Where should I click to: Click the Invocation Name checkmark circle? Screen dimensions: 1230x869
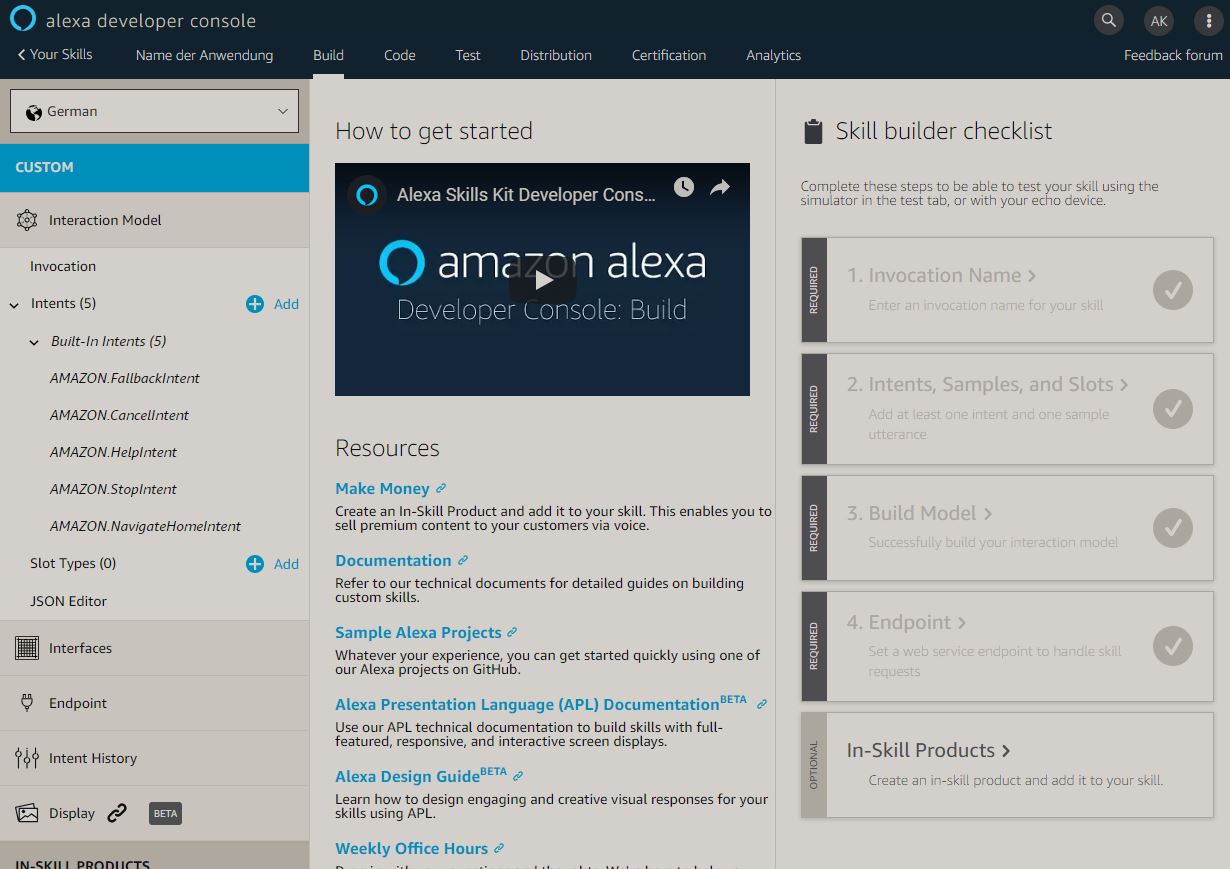click(1173, 290)
